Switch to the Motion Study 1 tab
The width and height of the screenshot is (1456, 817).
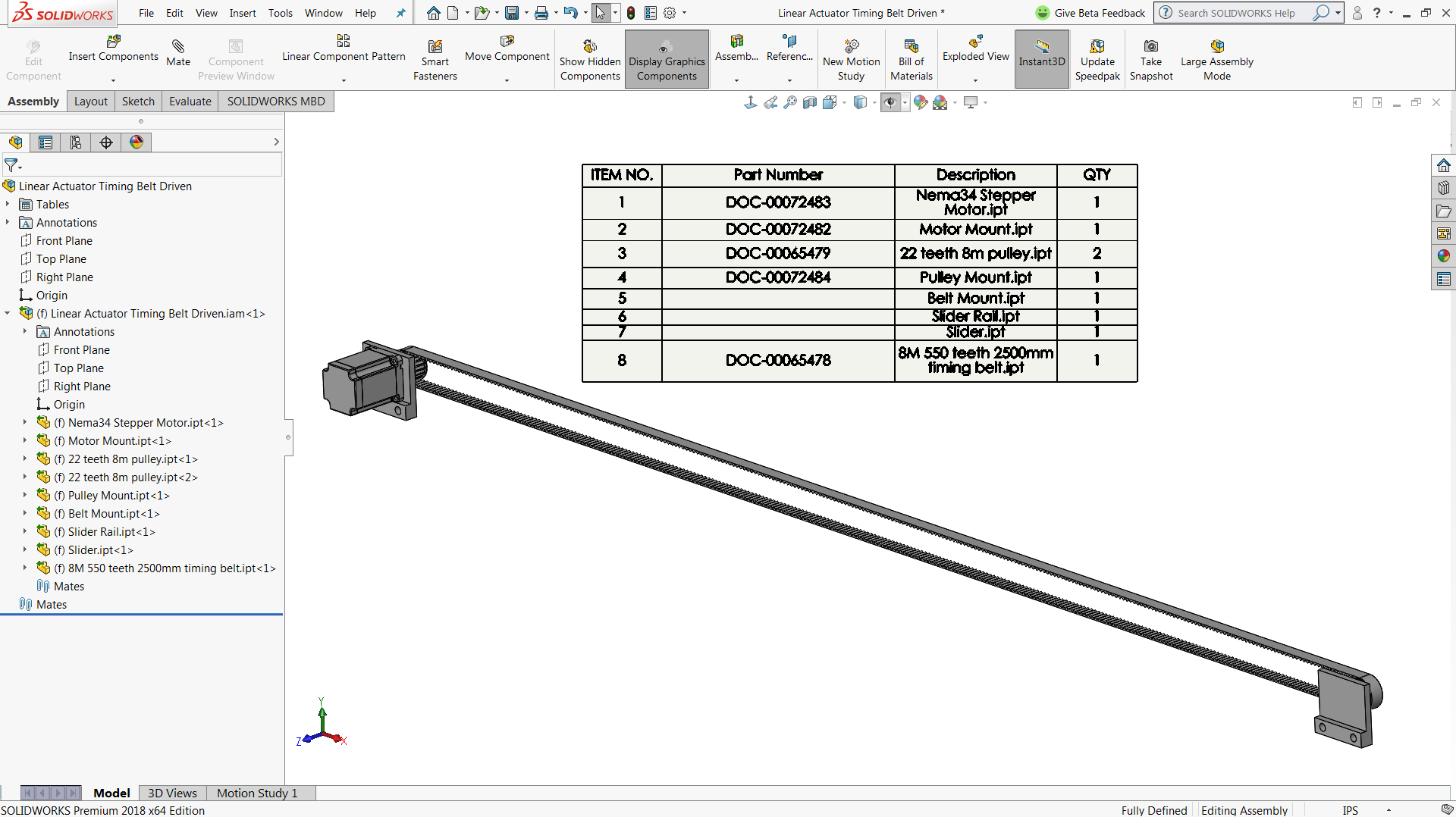coord(256,793)
